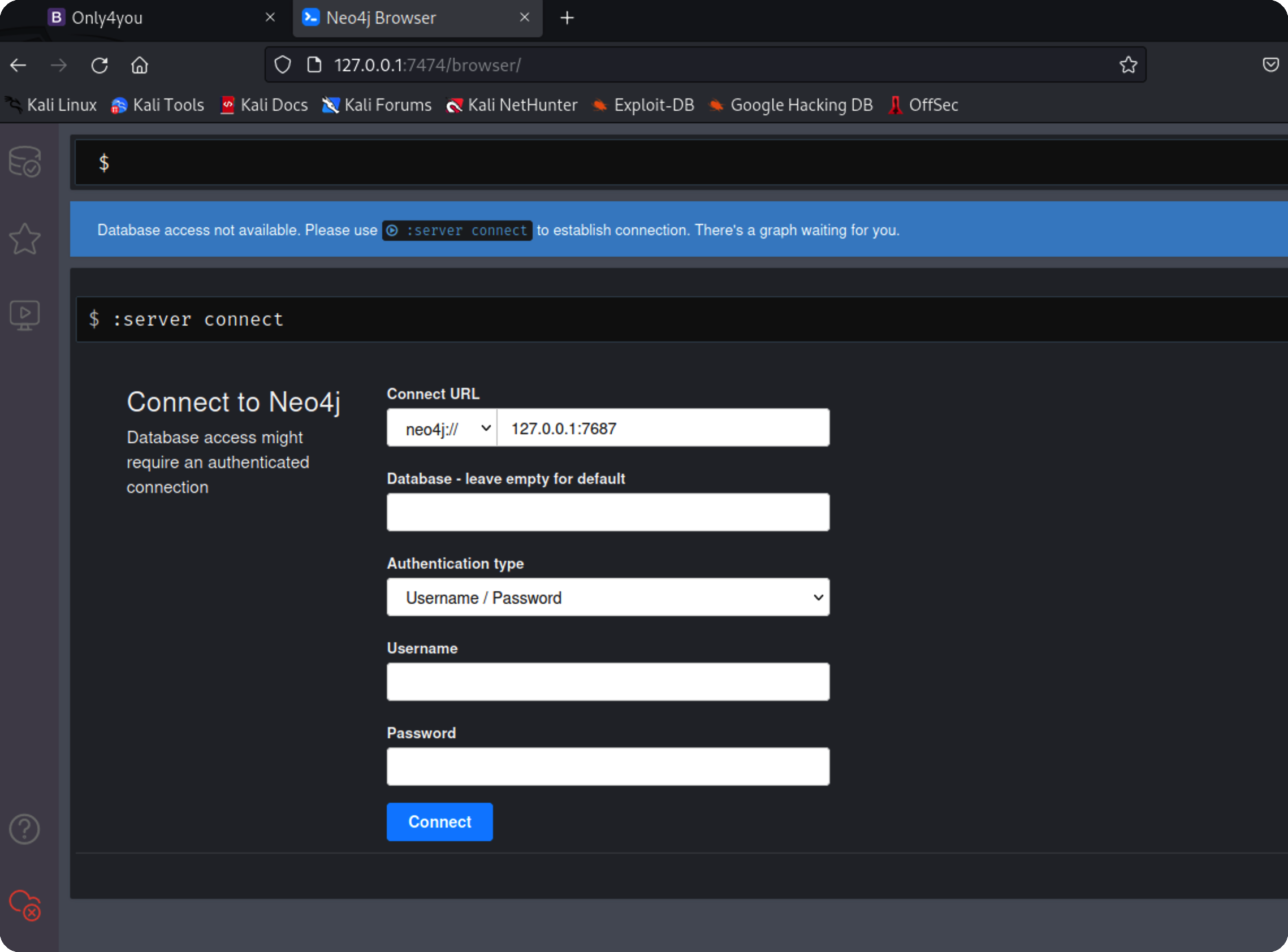Image resolution: width=1288 pixels, height=952 pixels.
Task: Open the Help question mark sidebar icon
Action: pos(25,829)
